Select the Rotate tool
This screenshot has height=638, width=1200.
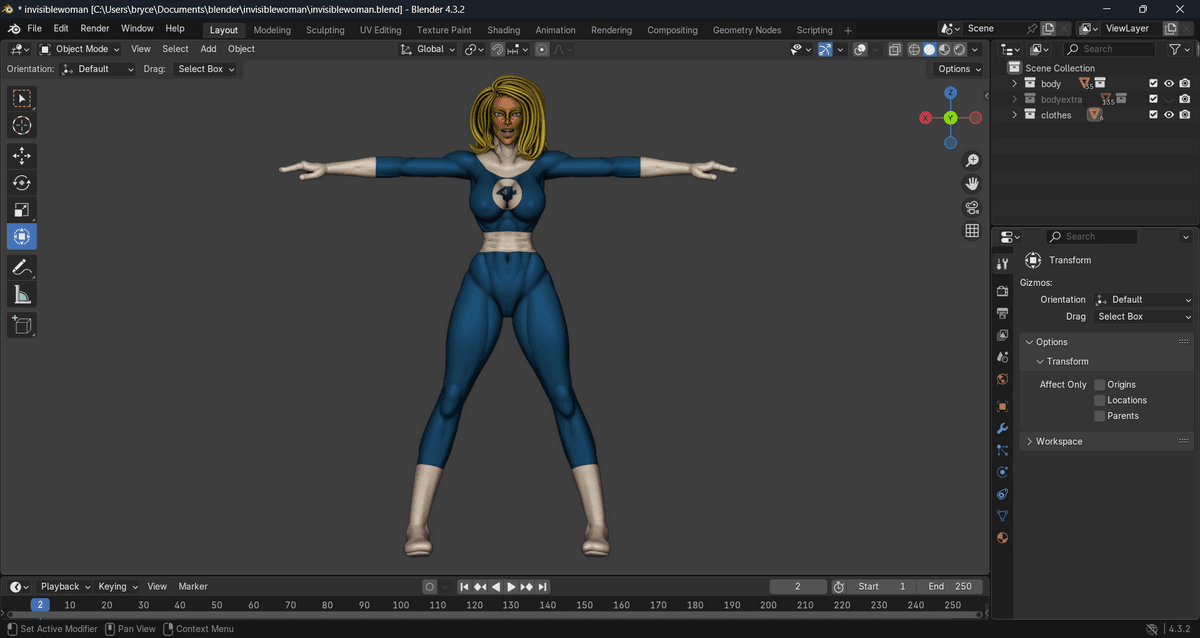21,182
